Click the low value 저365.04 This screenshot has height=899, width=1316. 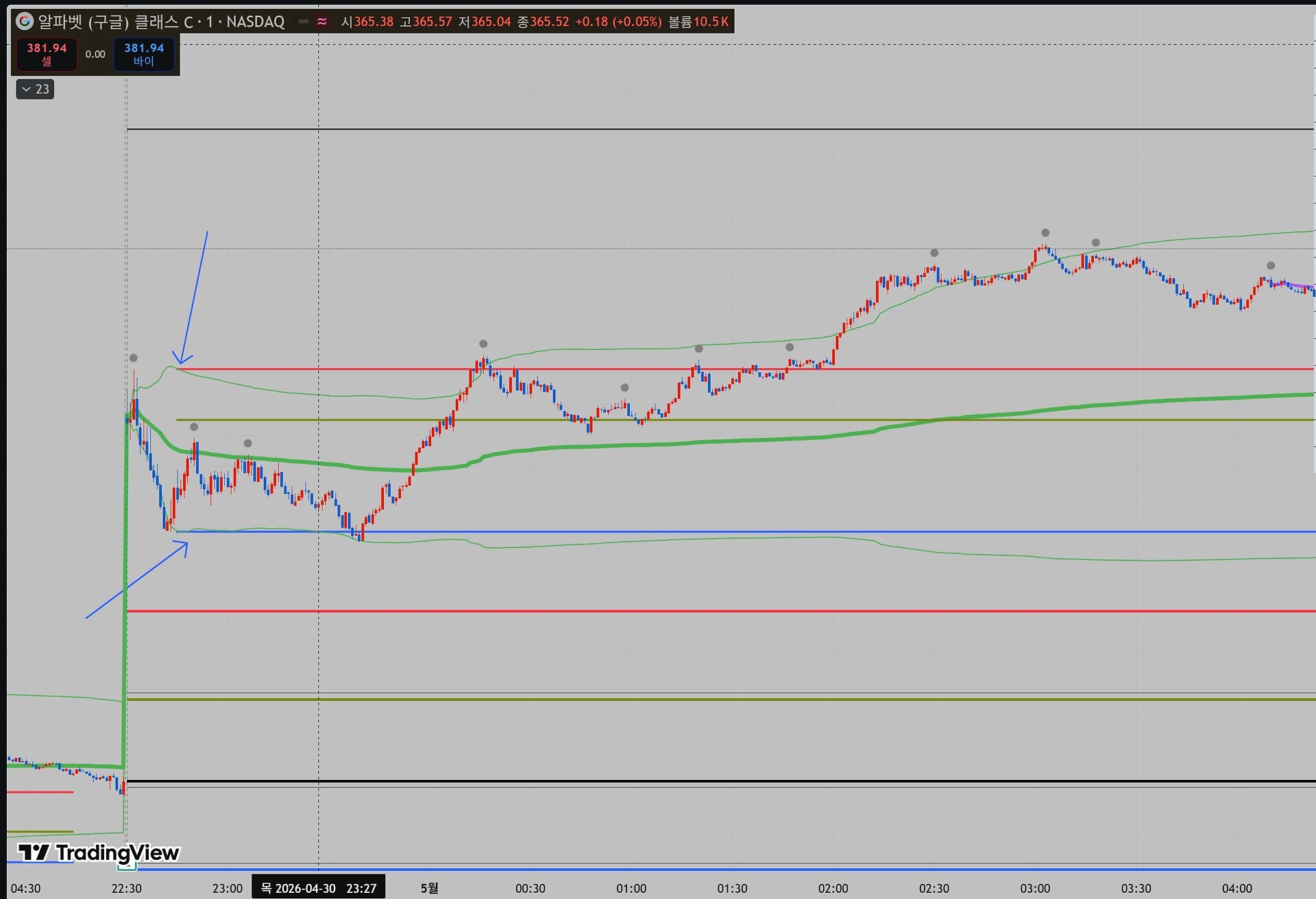tap(485, 21)
